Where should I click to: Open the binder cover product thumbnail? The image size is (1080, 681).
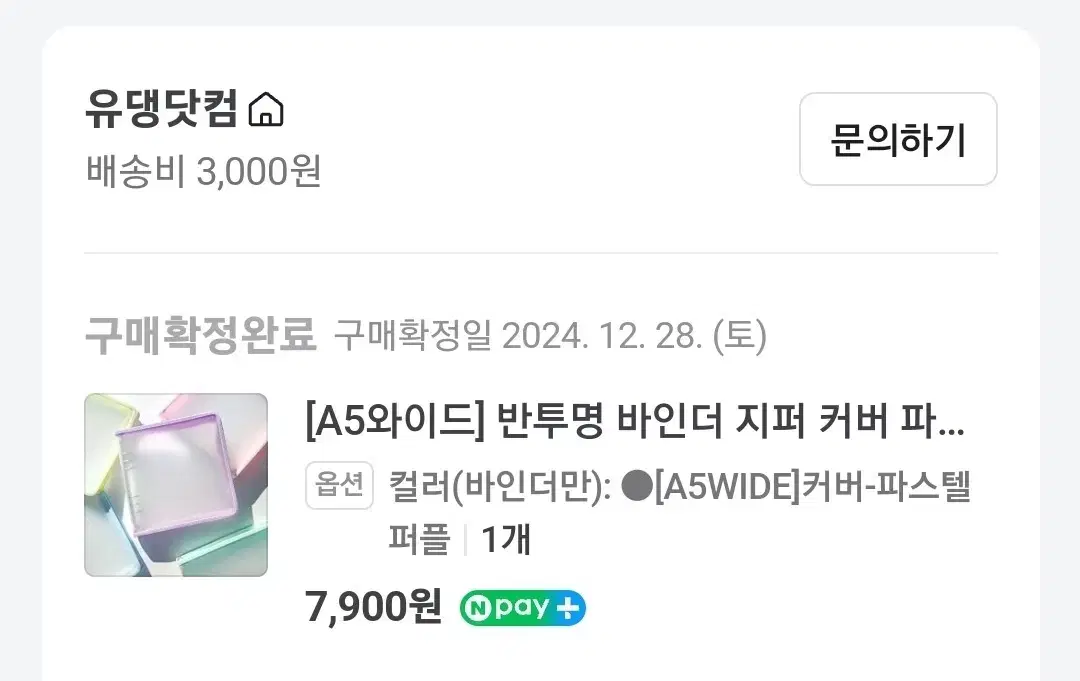tap(176, 485)
